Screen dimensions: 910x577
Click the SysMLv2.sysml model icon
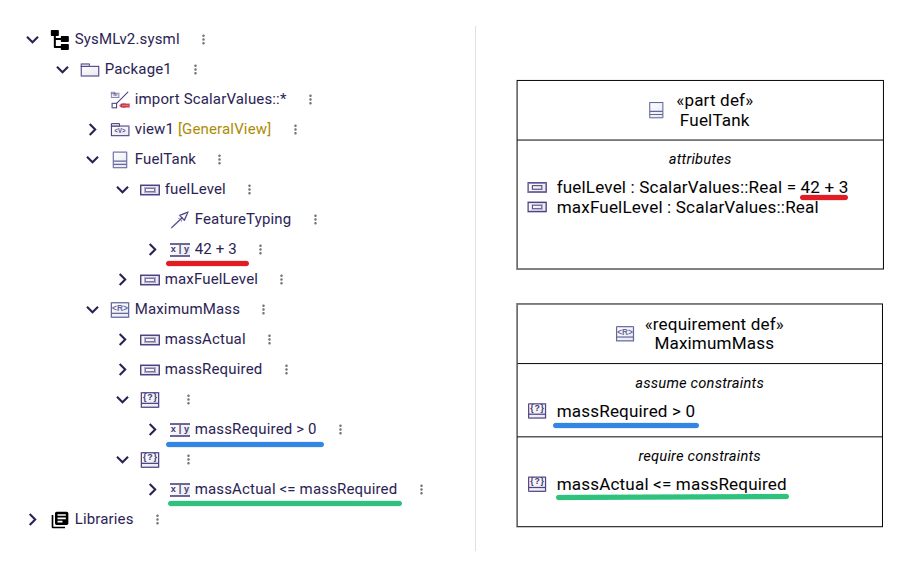point(60,39)
